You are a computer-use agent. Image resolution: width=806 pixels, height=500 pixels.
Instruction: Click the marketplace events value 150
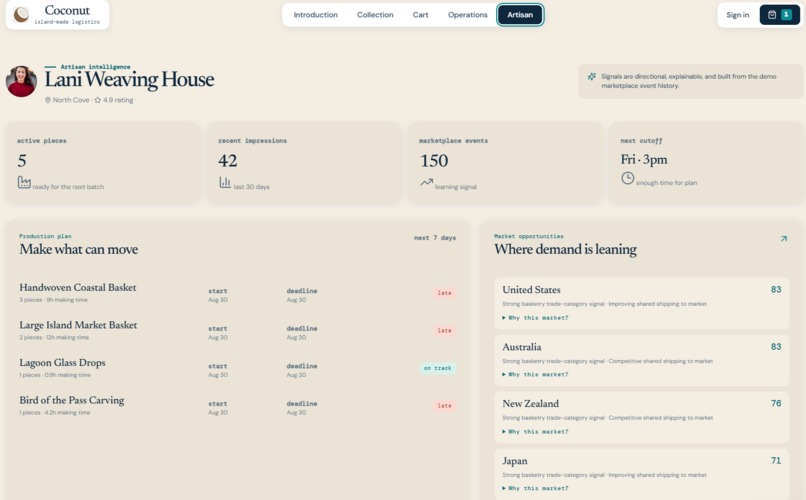(x=434, y=161)
